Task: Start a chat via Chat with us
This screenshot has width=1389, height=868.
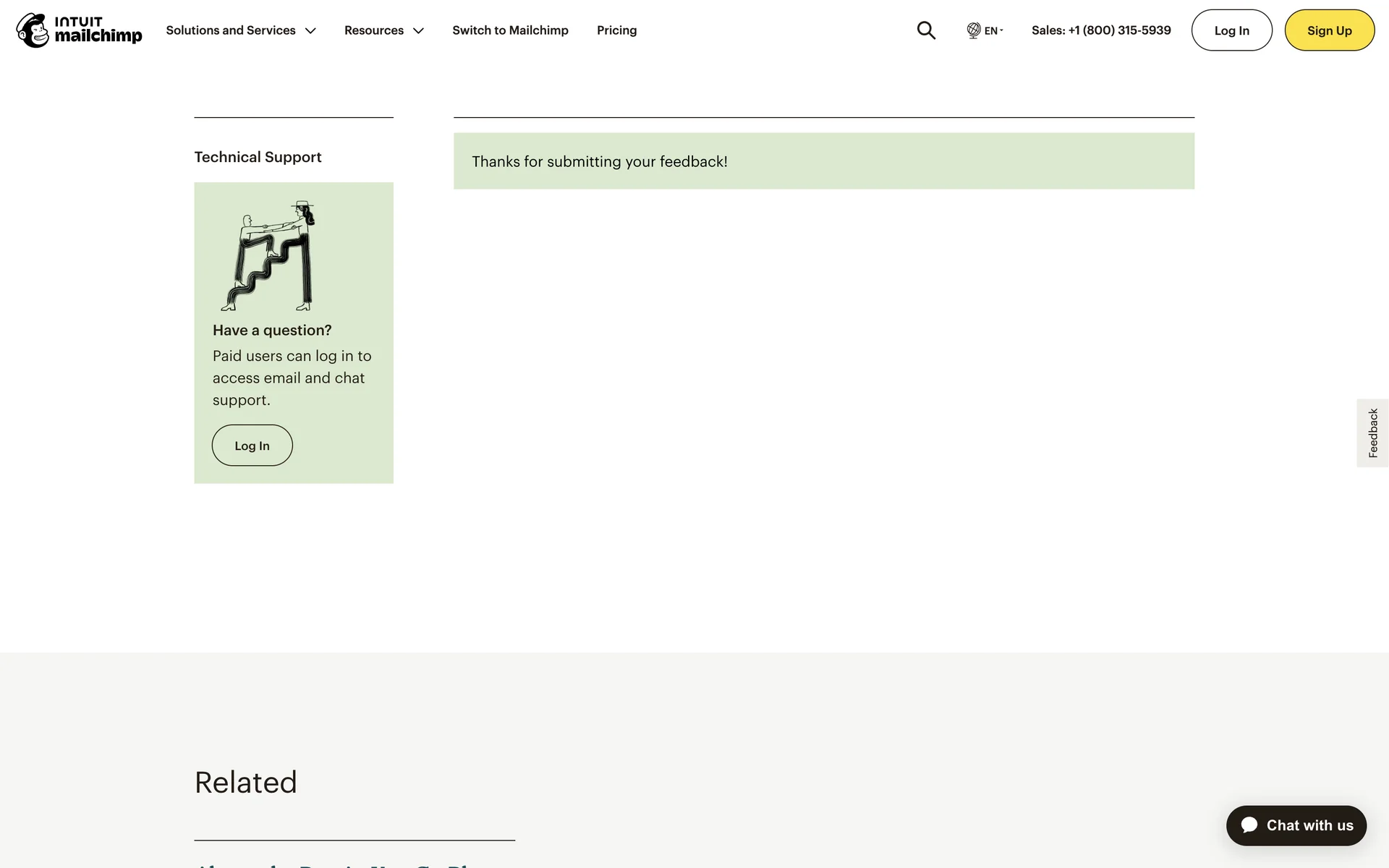Action: click(x=1309, y=825)
